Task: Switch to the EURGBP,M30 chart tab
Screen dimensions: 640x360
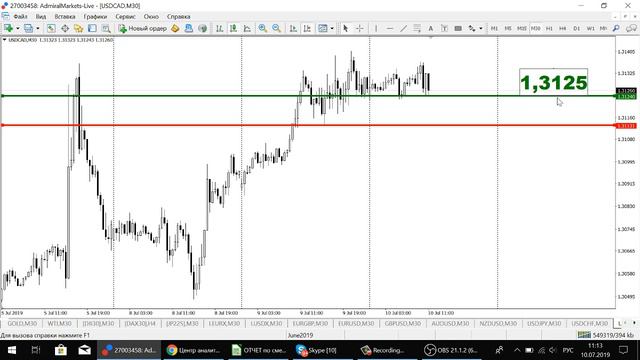Action: (310, 323)
